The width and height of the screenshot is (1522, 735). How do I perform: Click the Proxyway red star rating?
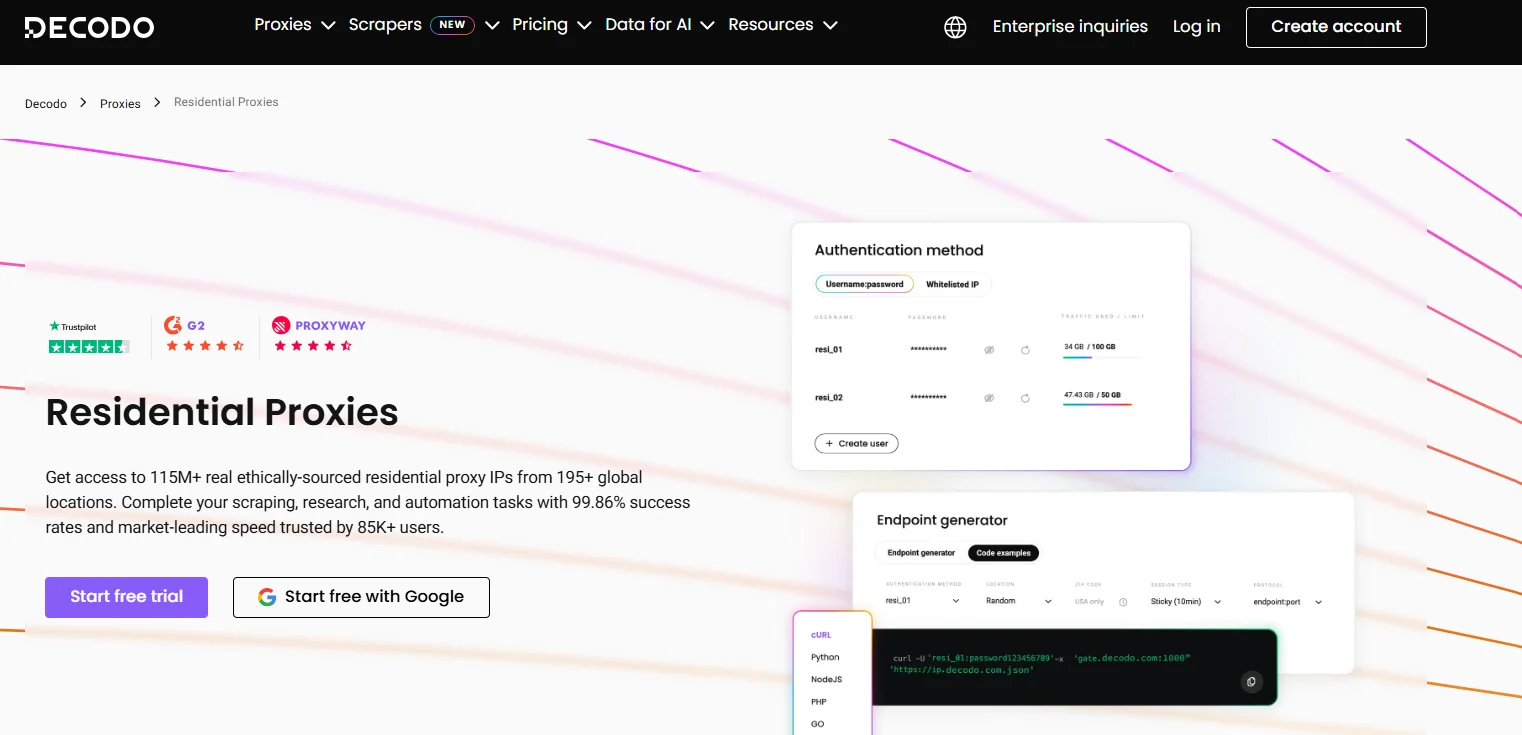313,346
